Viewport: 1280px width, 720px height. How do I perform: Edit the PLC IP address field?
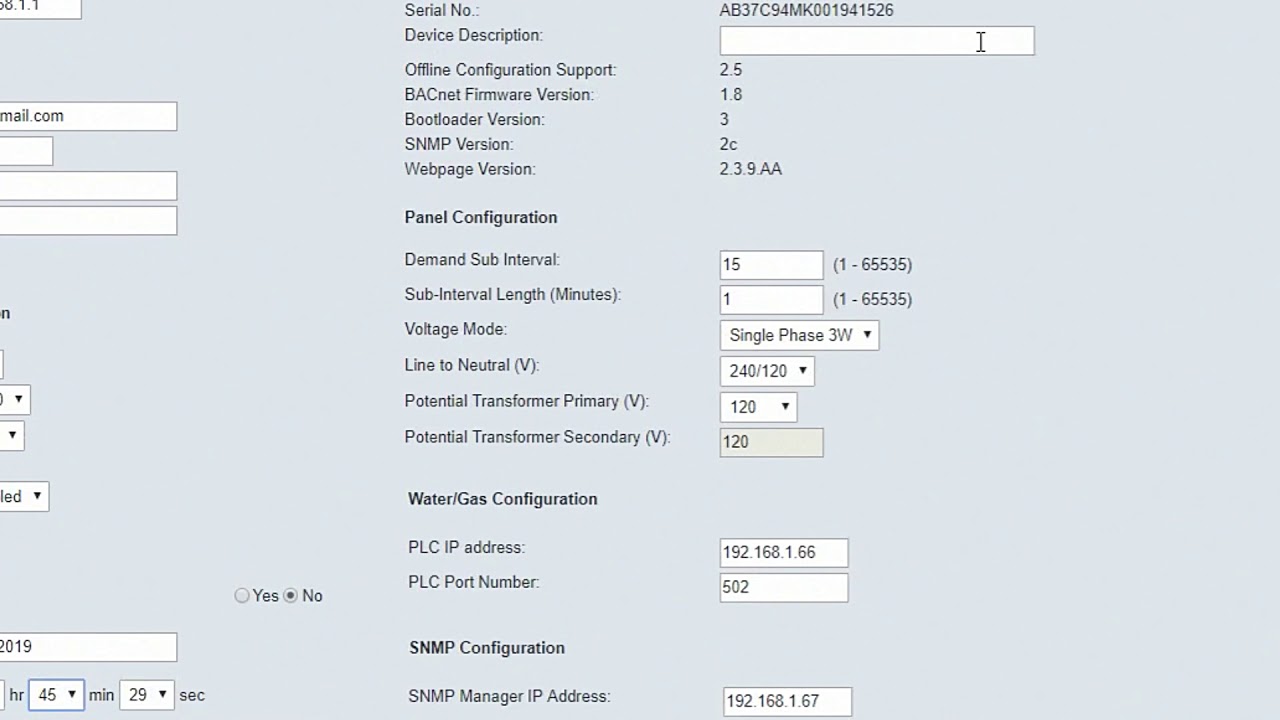[784, 552]
